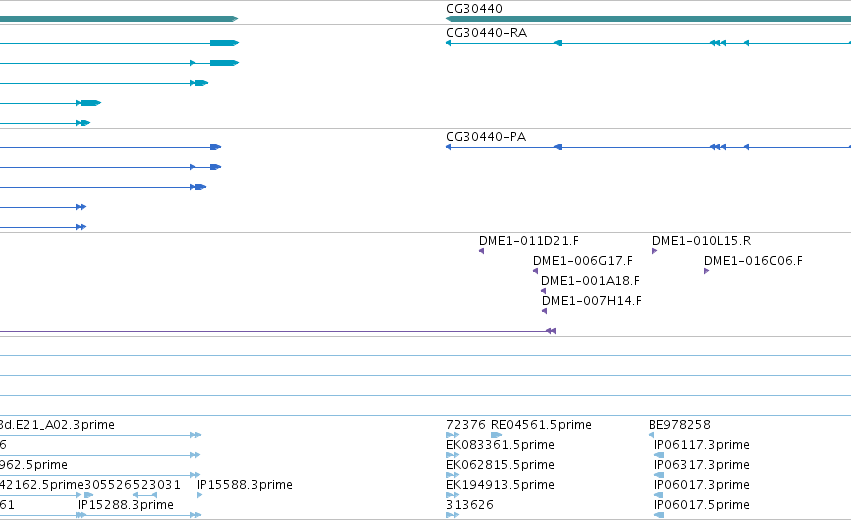Image resolution: width=851 pixels, height=520 pixels.
Task: Click the long purple feature's double arrowhead
Action: [551, 331]
